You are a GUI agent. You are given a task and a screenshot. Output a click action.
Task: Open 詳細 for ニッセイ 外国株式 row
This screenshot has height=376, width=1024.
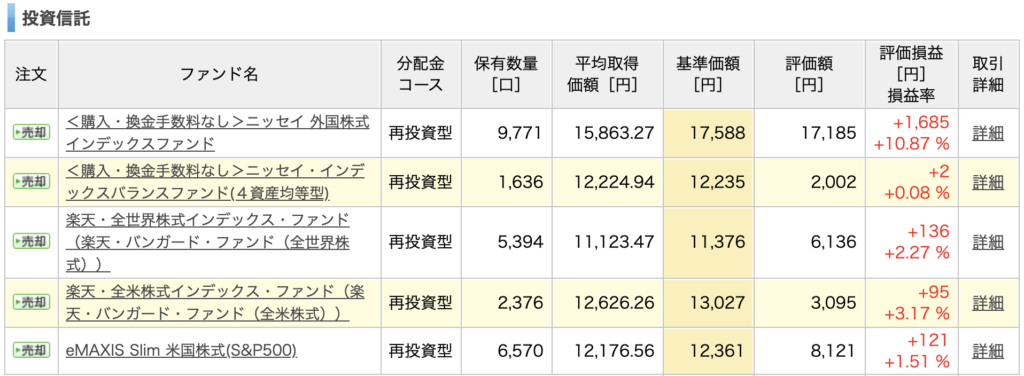coord(987,133)
